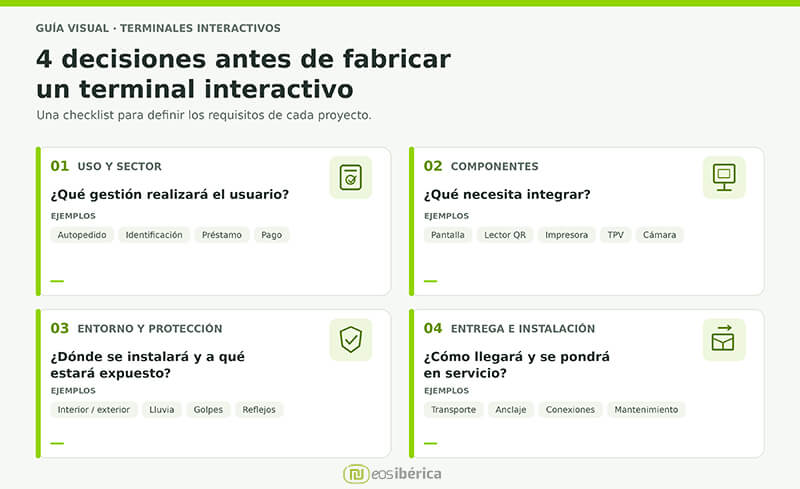800x489 pixels.
Task: Click the package delivery icon in Entrega e instalación card
Action: pyautogui.click(x=724, y=339)
